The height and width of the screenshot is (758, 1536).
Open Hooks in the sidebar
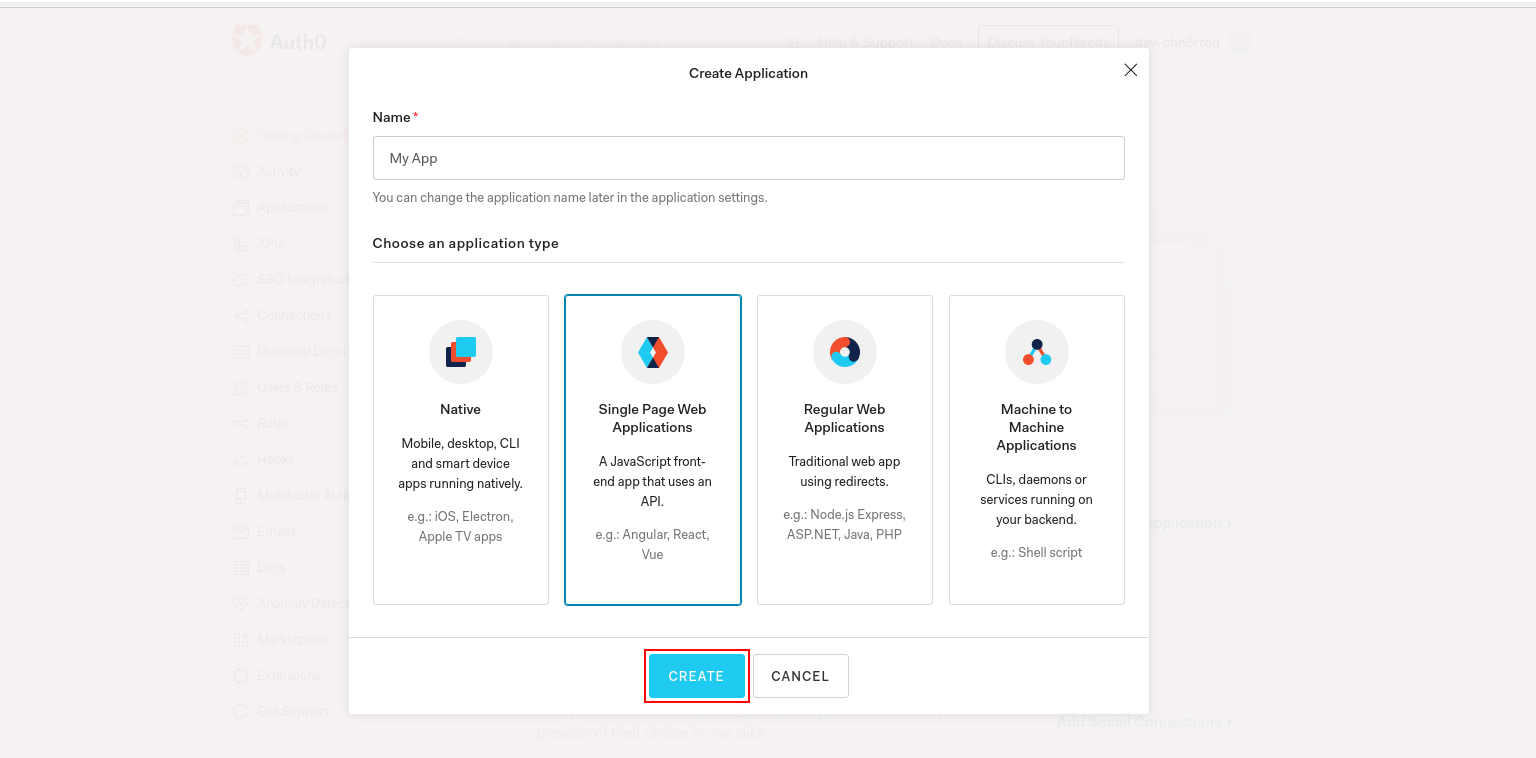pyautogui.click(x=275, y=460)
